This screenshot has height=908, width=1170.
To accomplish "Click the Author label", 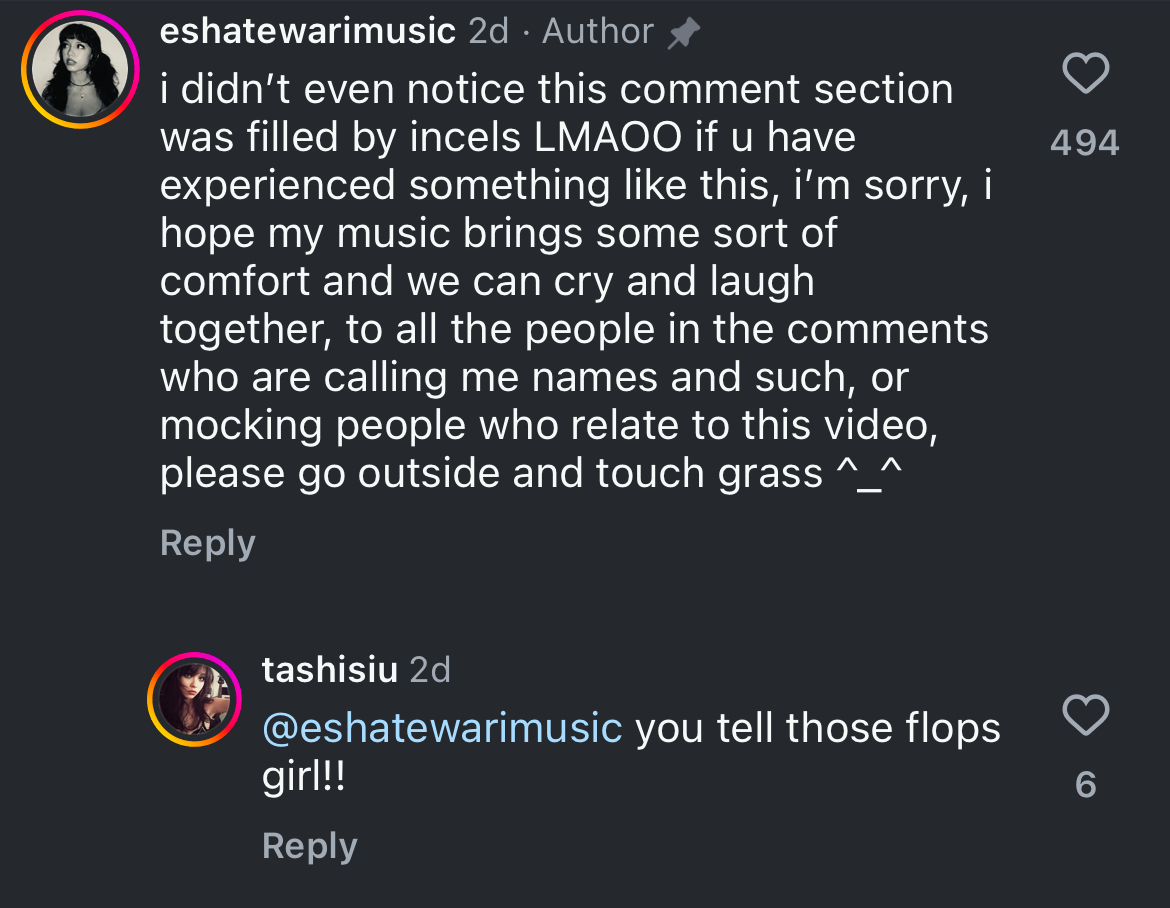I will [597, 32].
